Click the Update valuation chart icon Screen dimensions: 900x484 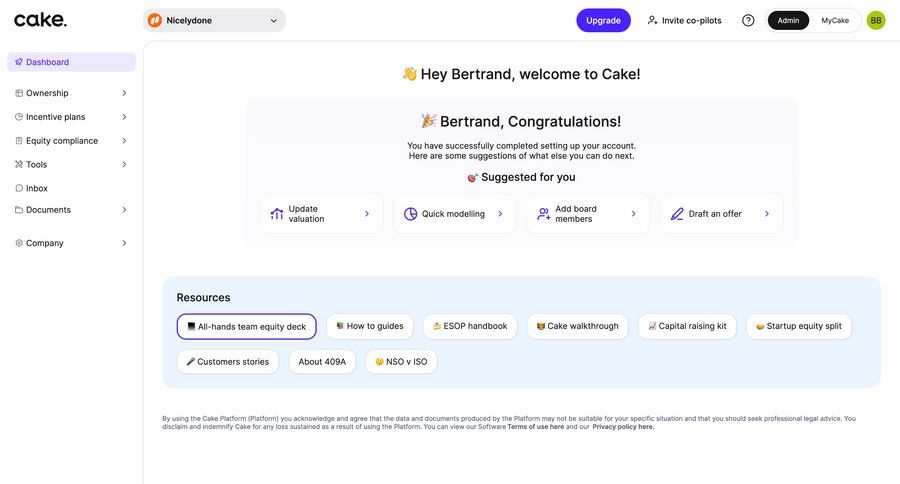277,214
